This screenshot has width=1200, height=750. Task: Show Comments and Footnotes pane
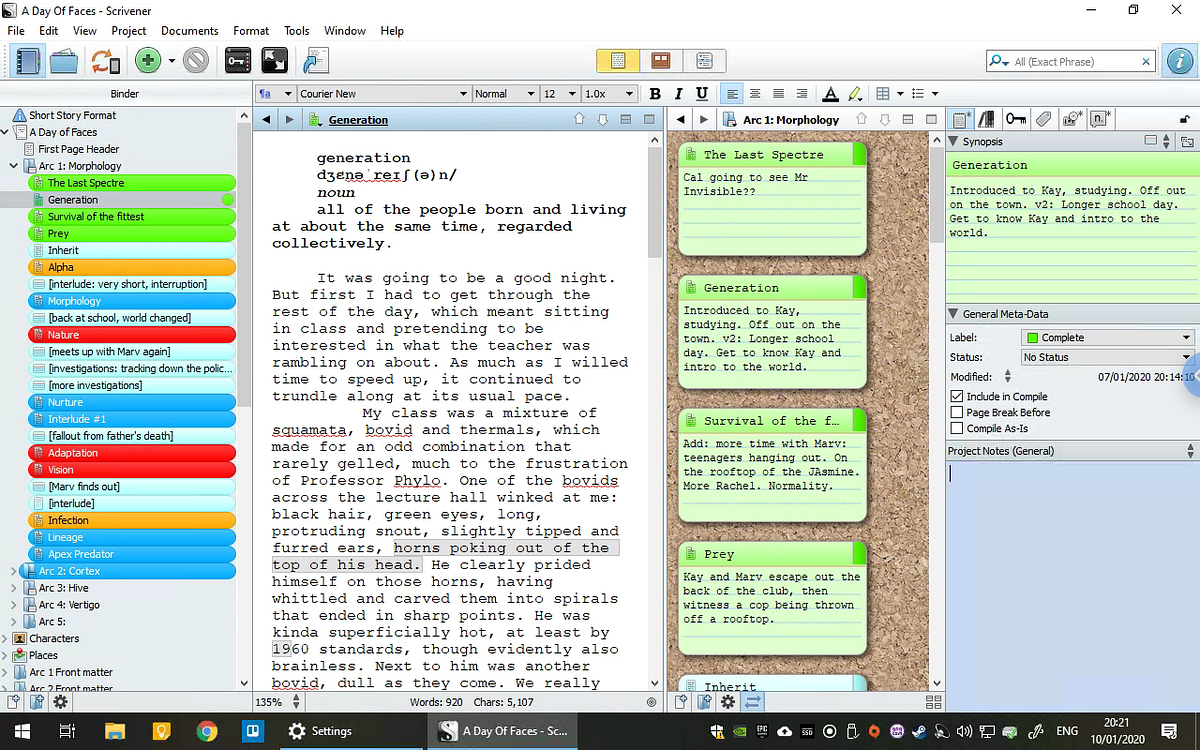(1099, 119)
